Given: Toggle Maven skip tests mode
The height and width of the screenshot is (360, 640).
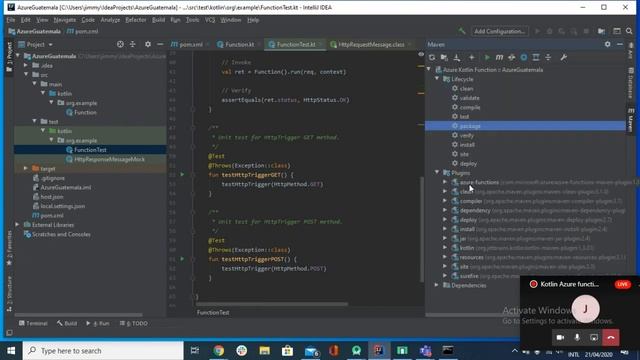Looking at the screenshot, I should click(x=524, y=58).
